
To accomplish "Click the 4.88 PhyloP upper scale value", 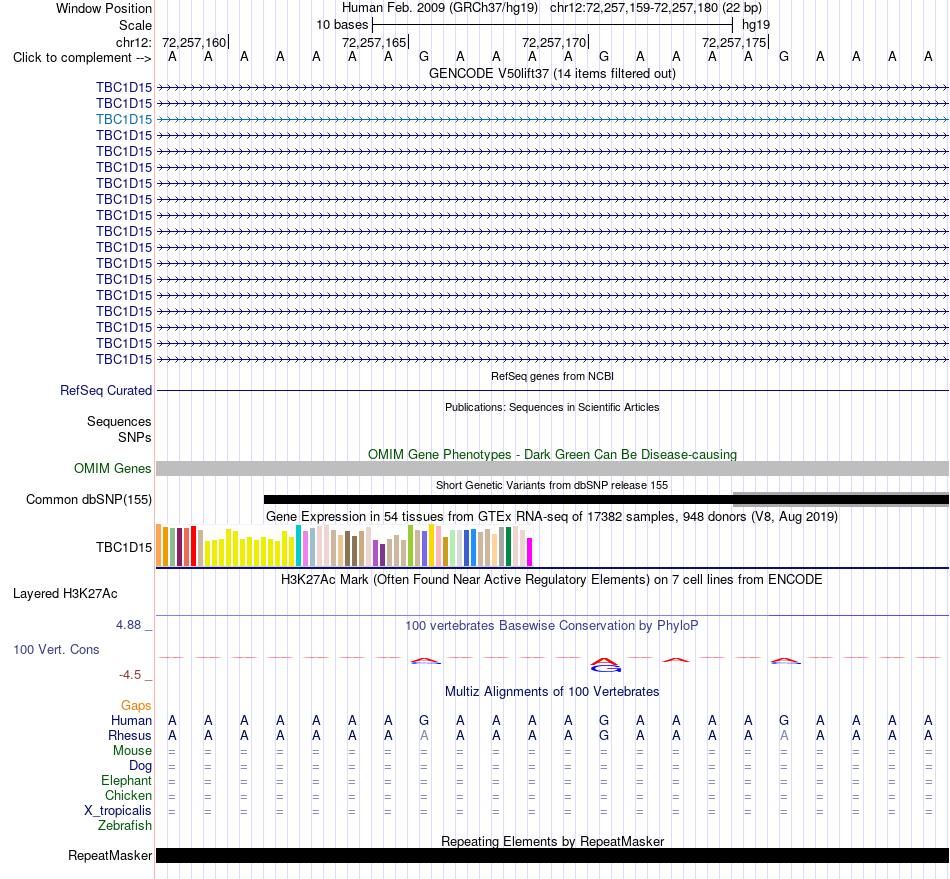I will (x=128, y=625).
